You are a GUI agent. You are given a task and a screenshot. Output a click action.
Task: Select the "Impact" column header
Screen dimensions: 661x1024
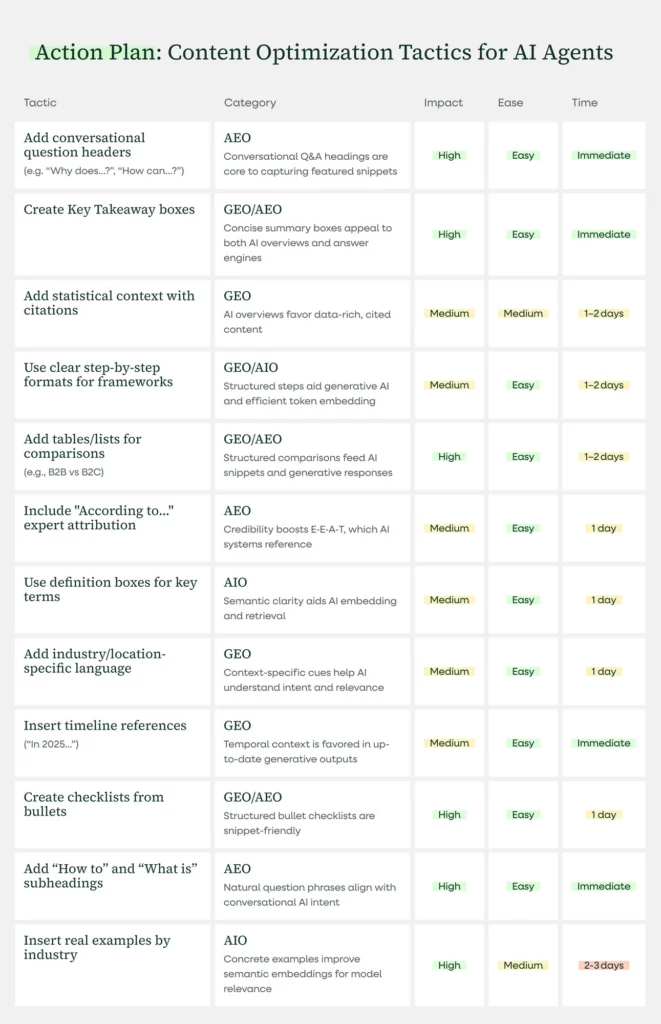pos(443,103)
